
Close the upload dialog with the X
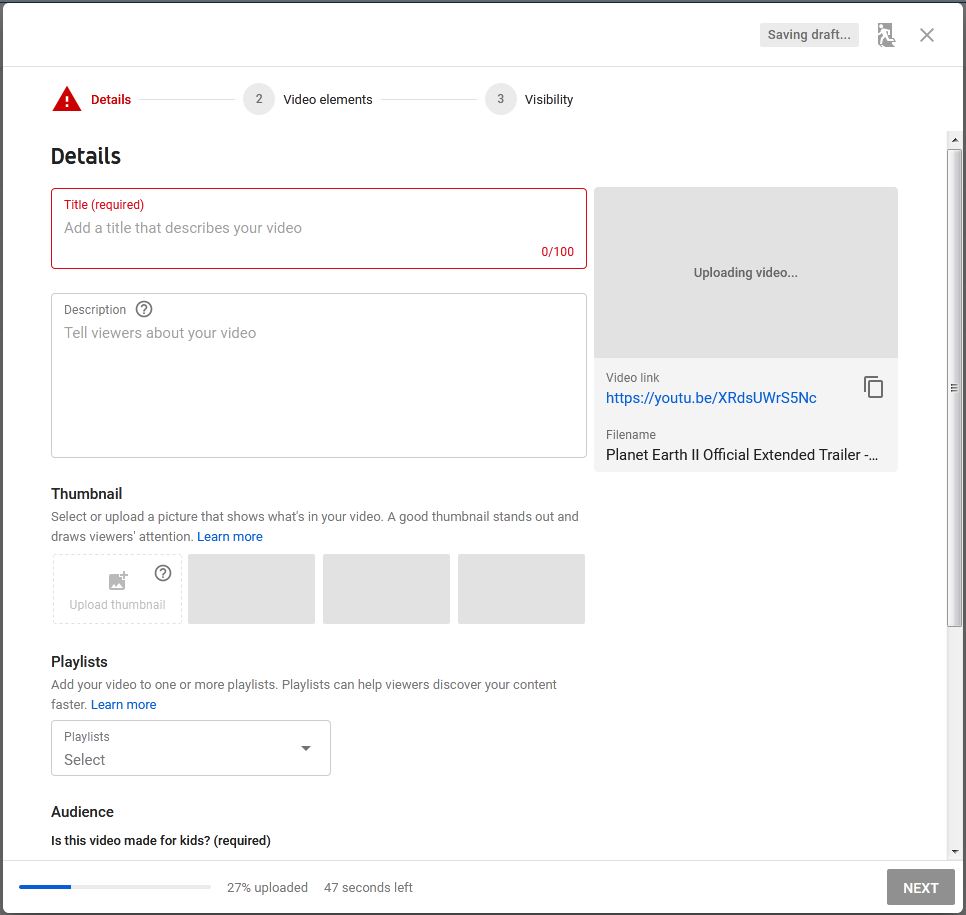[927, 35]
